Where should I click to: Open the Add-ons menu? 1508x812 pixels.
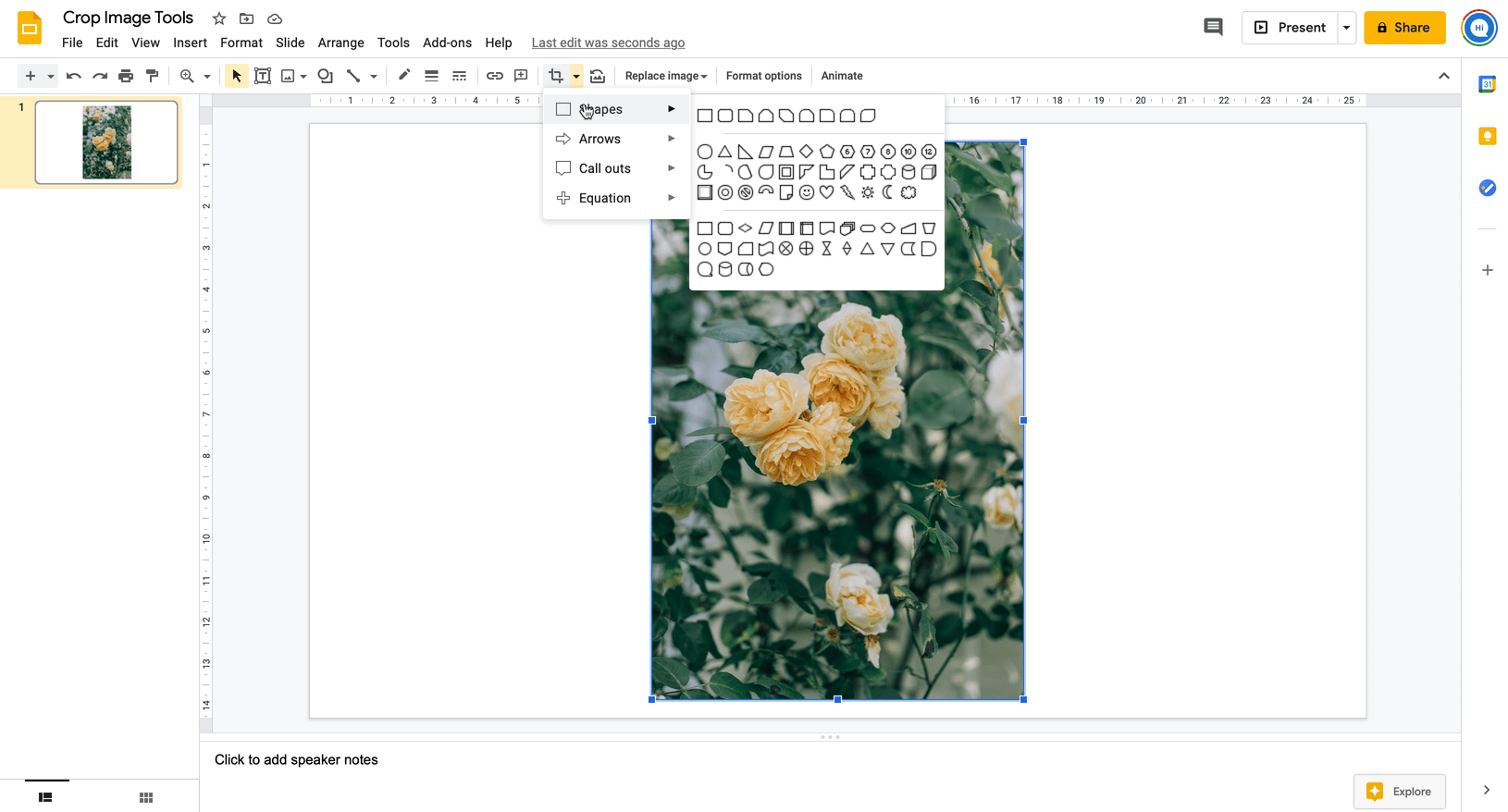click(x=447, y=43)
